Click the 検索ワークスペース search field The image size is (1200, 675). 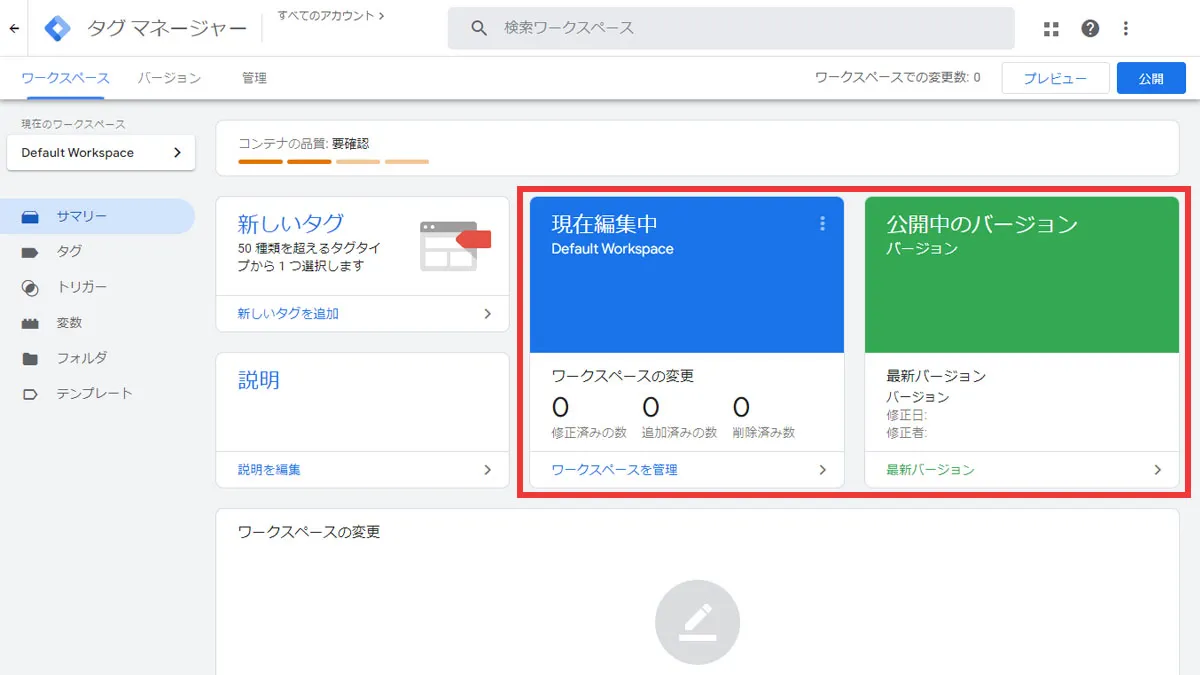point(728,28)
